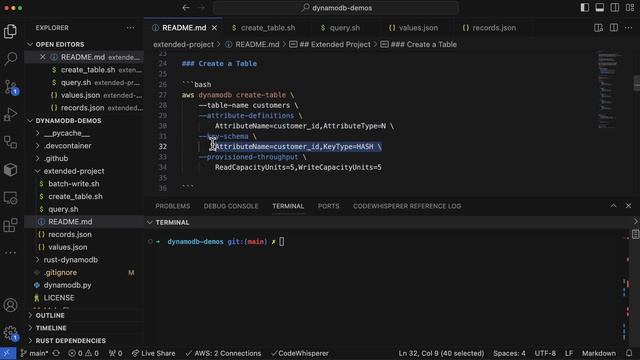
Task: Click extended-project breadcrumb
Action: click(183, 44)
